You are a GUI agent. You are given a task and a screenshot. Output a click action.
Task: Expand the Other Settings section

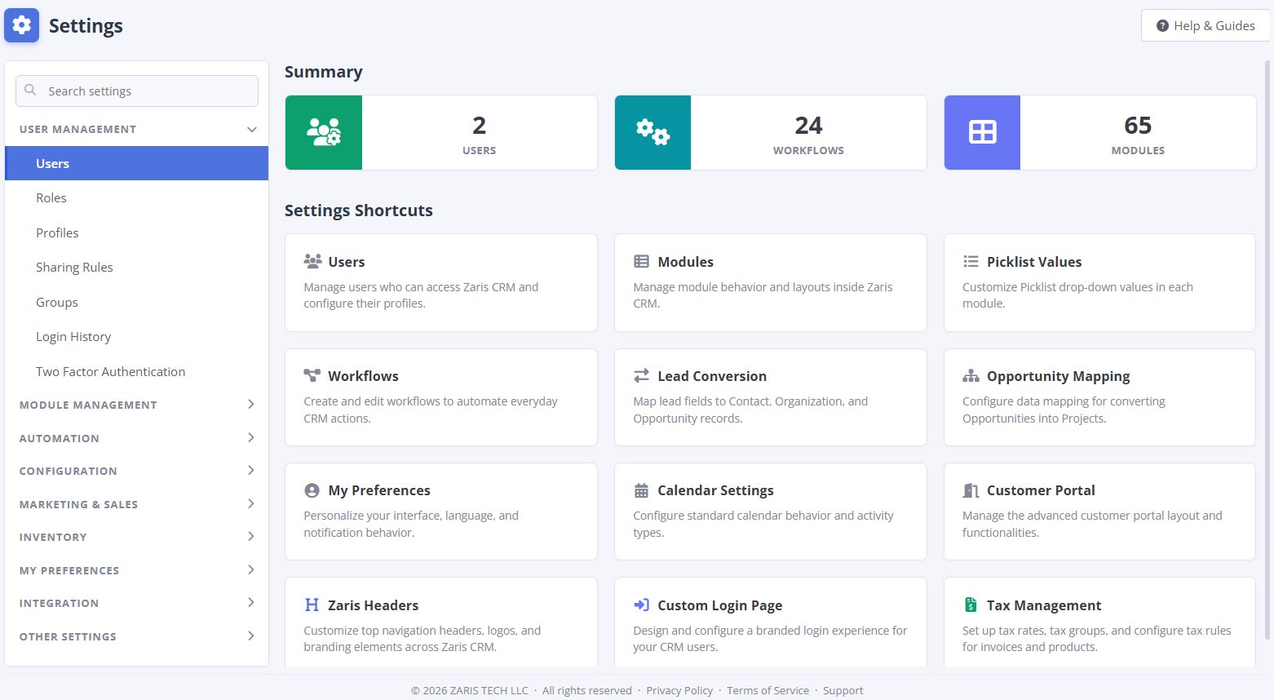point(251,636)
